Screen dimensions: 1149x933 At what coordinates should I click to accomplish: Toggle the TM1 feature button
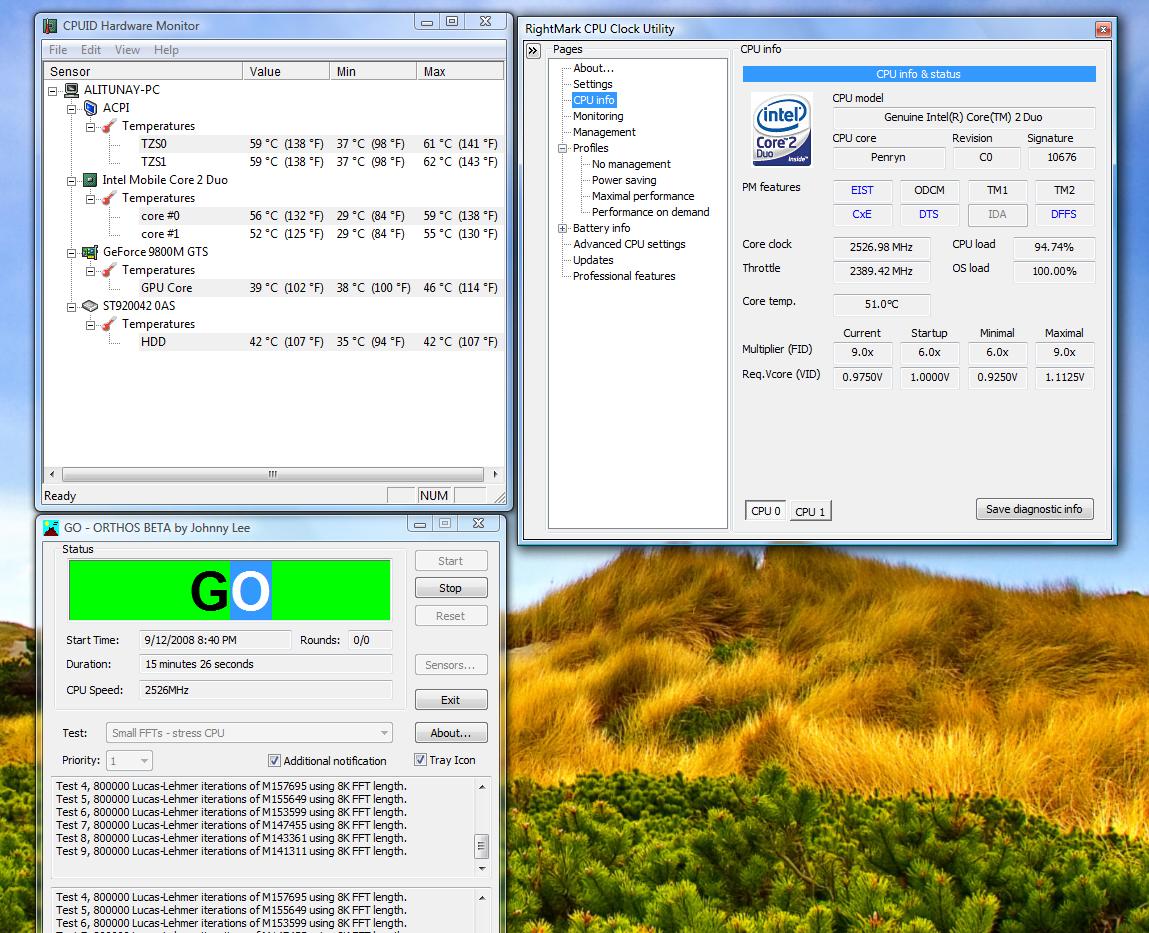pyautogui.click(x=997, y=191)
